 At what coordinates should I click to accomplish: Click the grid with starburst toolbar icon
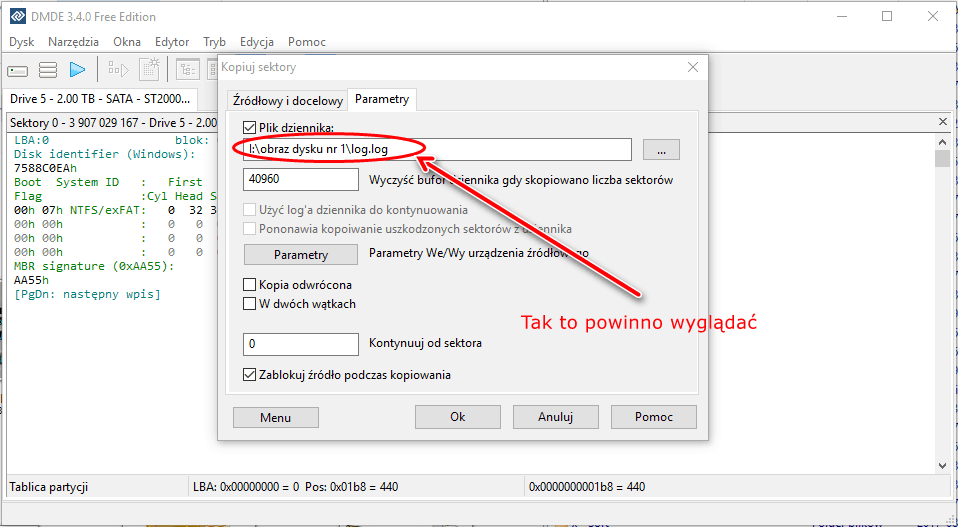pyautogui.click(x=149, y=69)
